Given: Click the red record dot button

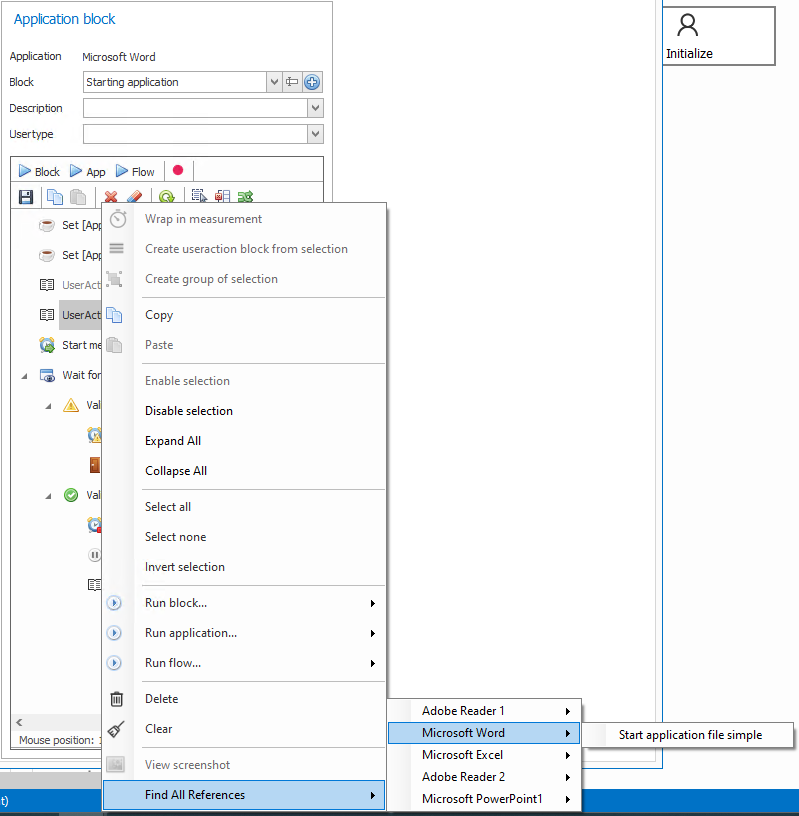Looking at the screenshot, I should (178, 171).
